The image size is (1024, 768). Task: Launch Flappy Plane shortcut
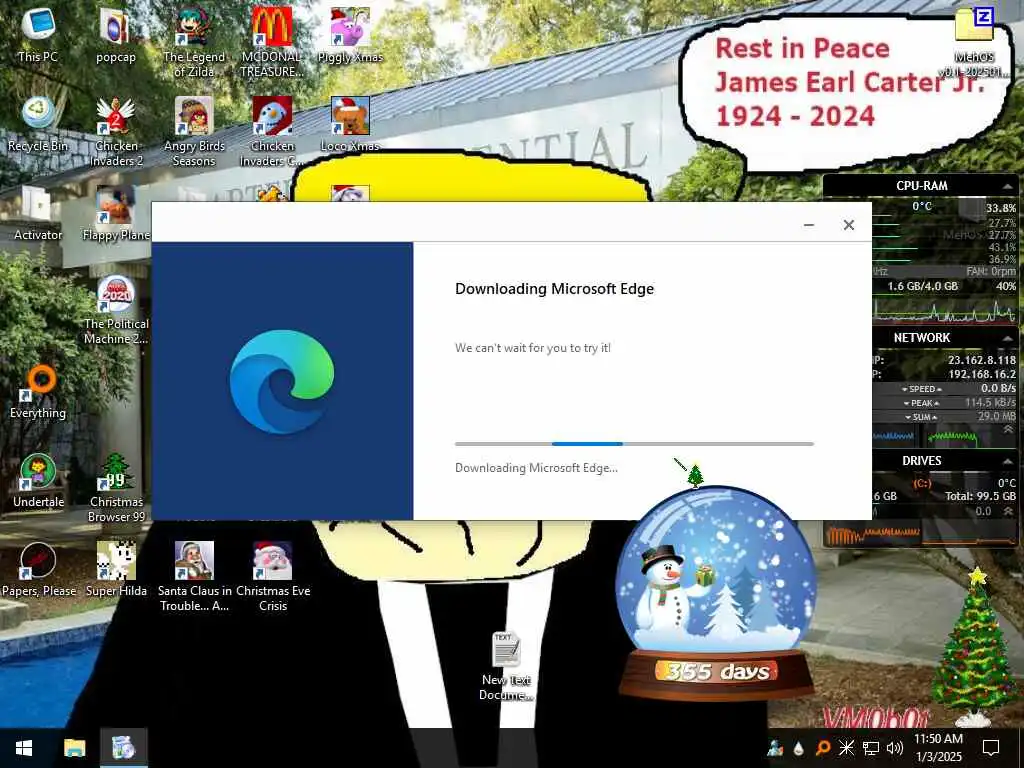(x=116, y=213)
